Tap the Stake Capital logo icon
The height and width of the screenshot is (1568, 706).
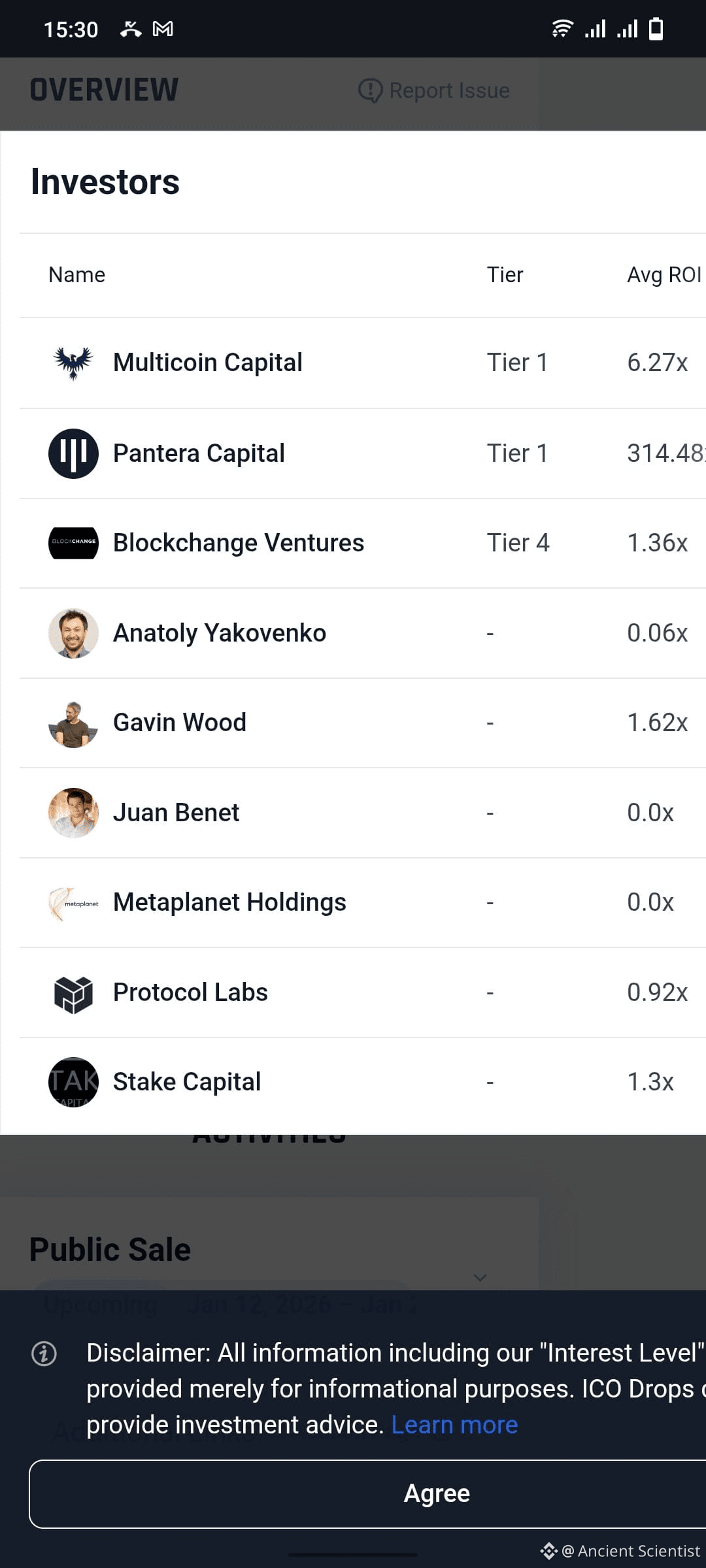[73, 1082]
